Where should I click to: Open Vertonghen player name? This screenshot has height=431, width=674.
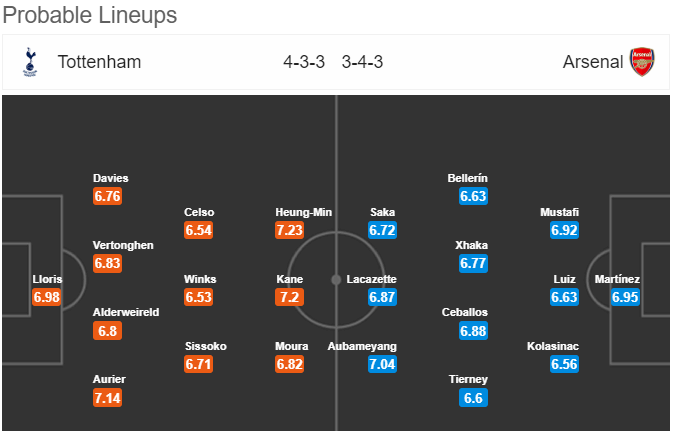point(123,245)
